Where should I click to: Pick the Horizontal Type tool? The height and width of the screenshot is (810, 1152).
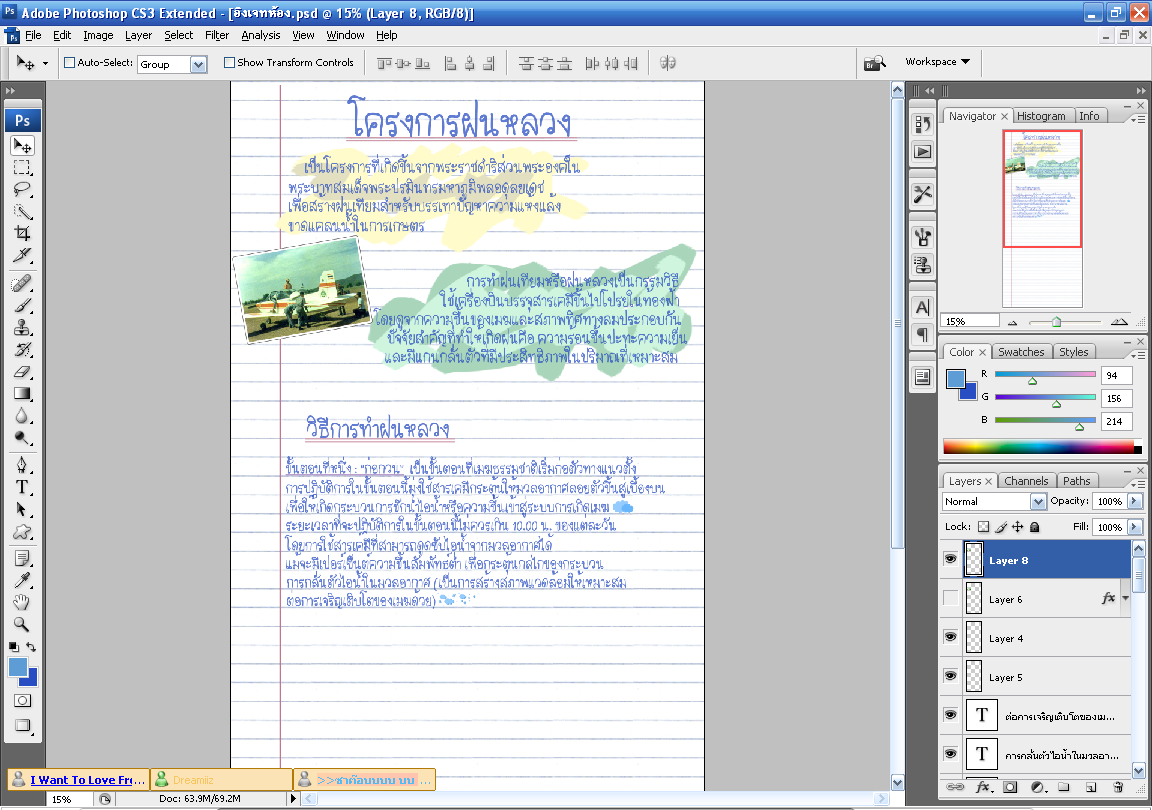pos(22,487)
